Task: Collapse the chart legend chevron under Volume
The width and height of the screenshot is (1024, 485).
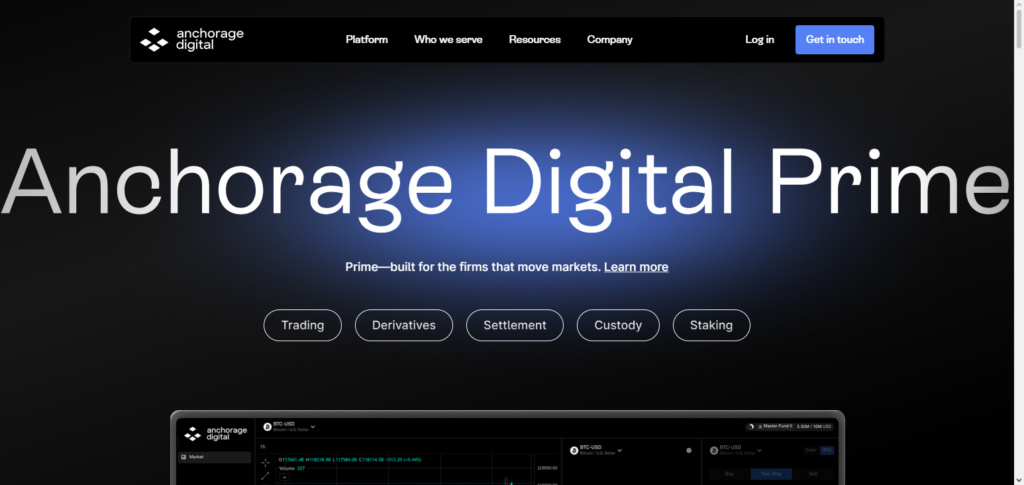Action: pos(285,477)
